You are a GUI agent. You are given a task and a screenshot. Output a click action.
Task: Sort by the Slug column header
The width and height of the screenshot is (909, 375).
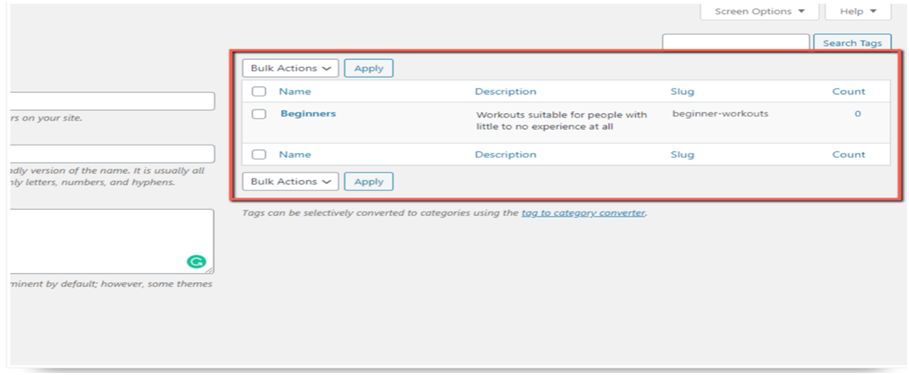(x=682, y=92)
